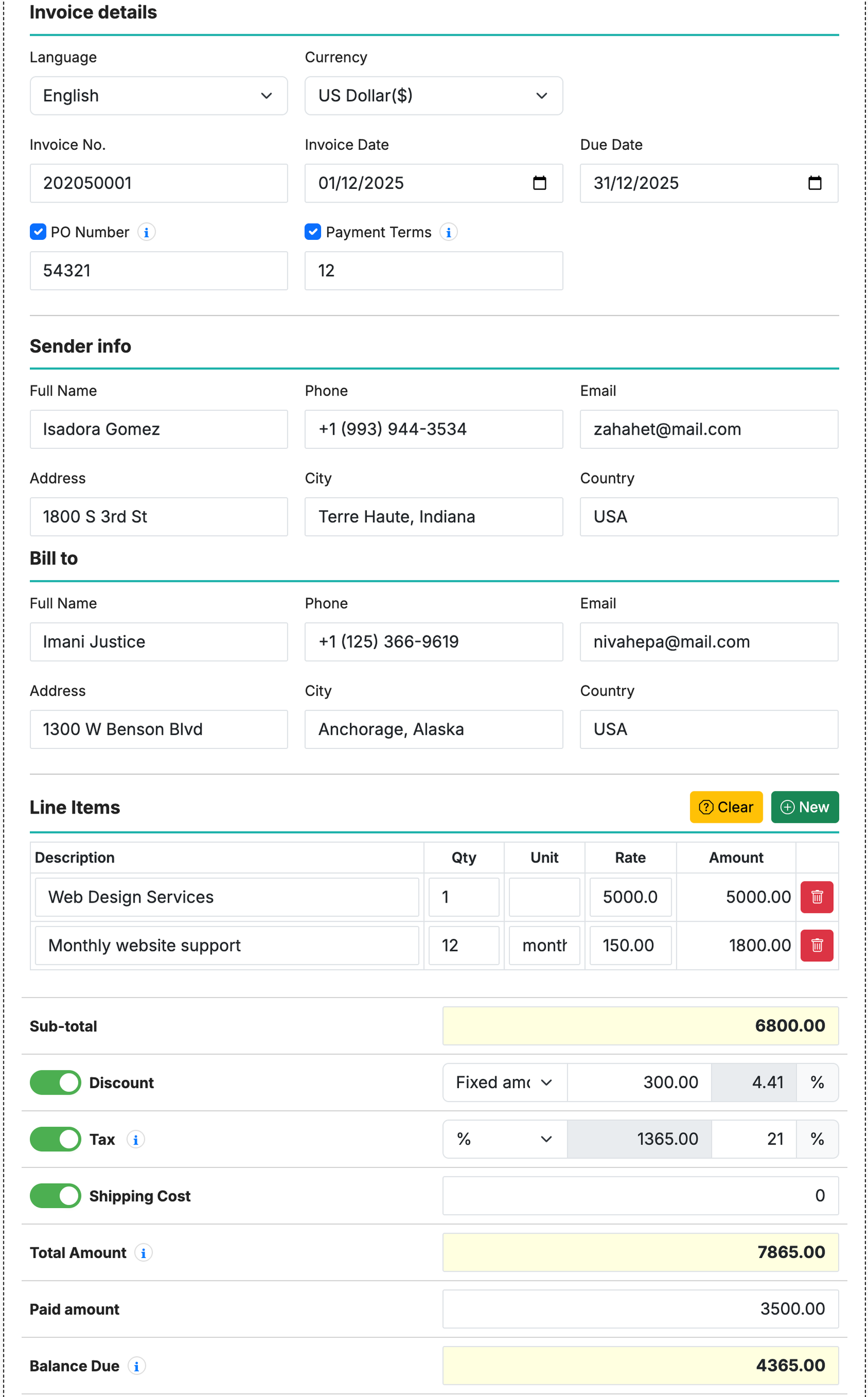This screenshot has width=868, height=1397.
Task: Click the PO Number info icon
Action: point(146,232)
